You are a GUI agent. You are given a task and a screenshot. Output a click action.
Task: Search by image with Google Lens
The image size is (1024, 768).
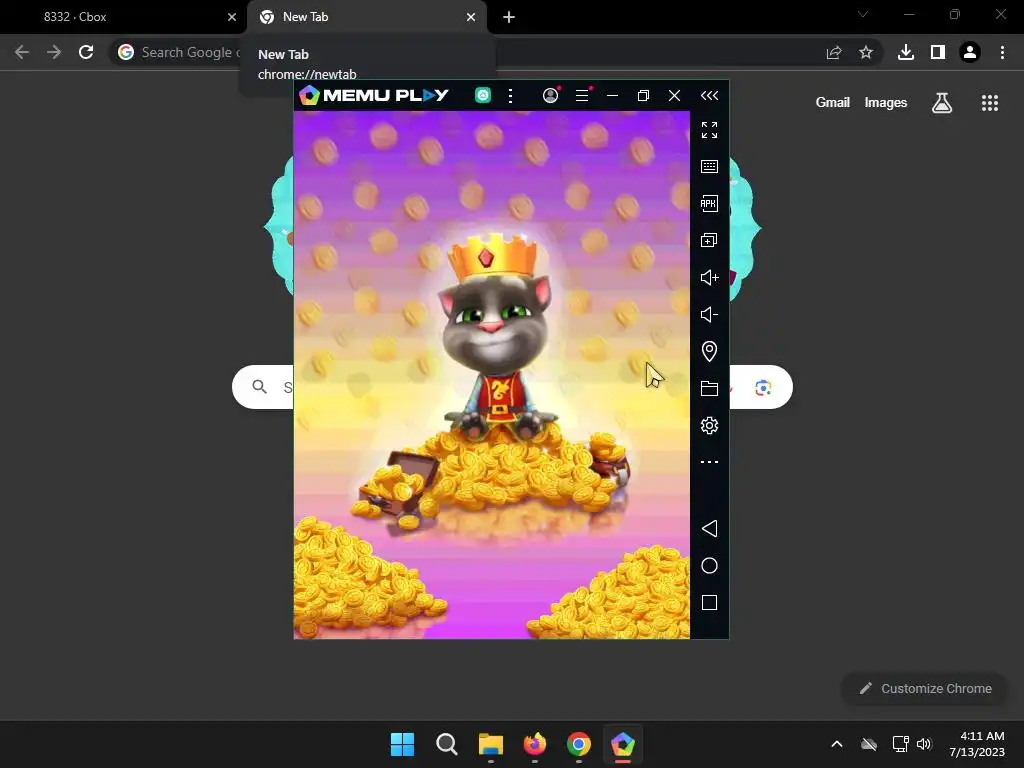point(763,387)
